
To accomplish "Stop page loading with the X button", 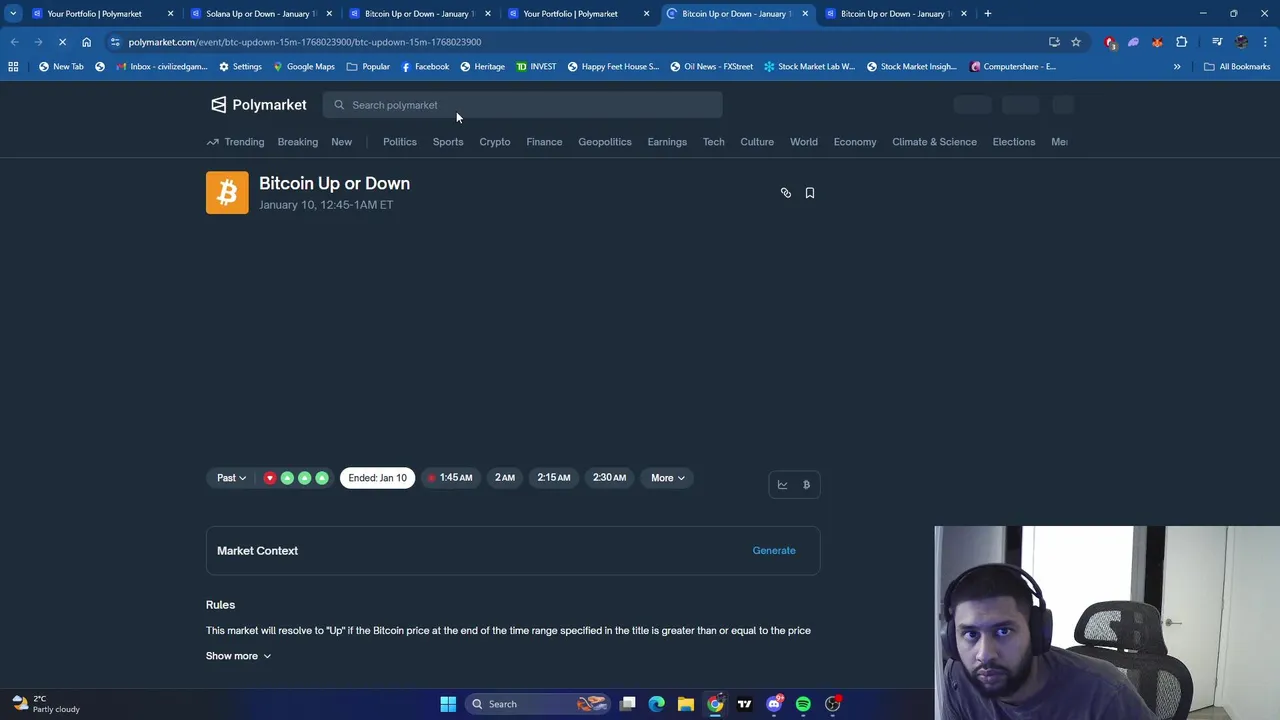I will tap(62, 42).
